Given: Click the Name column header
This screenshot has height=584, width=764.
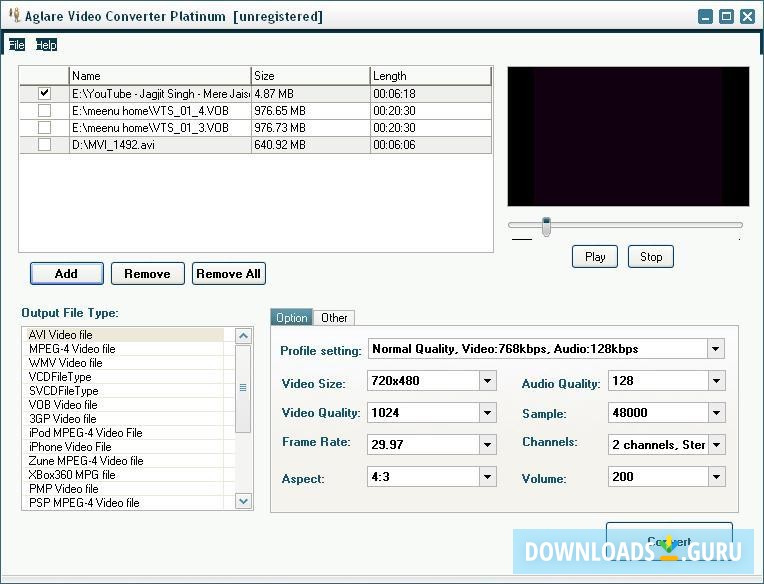Looking at the screenshot, I should tap(160, 76).
